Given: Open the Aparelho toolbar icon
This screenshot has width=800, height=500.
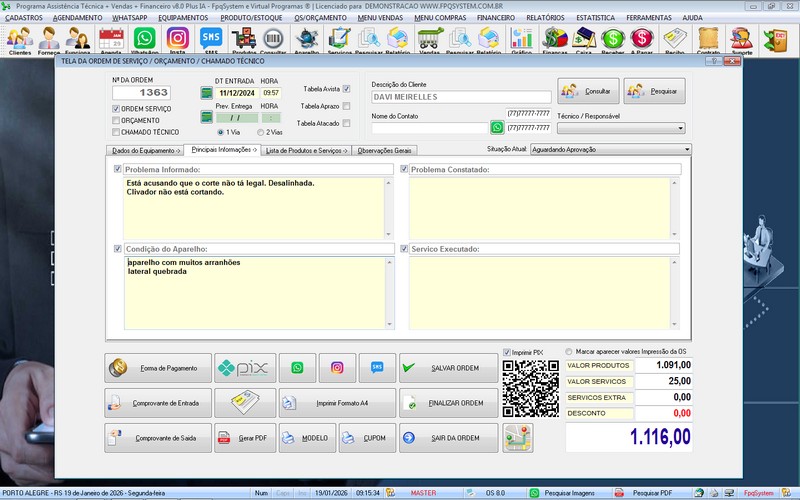Looking at the screenshot, I should (x=307, y=40).
